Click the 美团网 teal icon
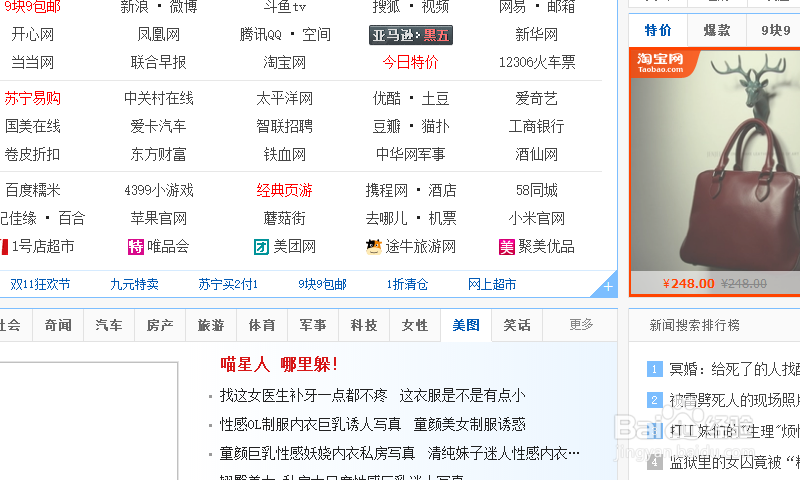800x480 pixels. point(261,247)
